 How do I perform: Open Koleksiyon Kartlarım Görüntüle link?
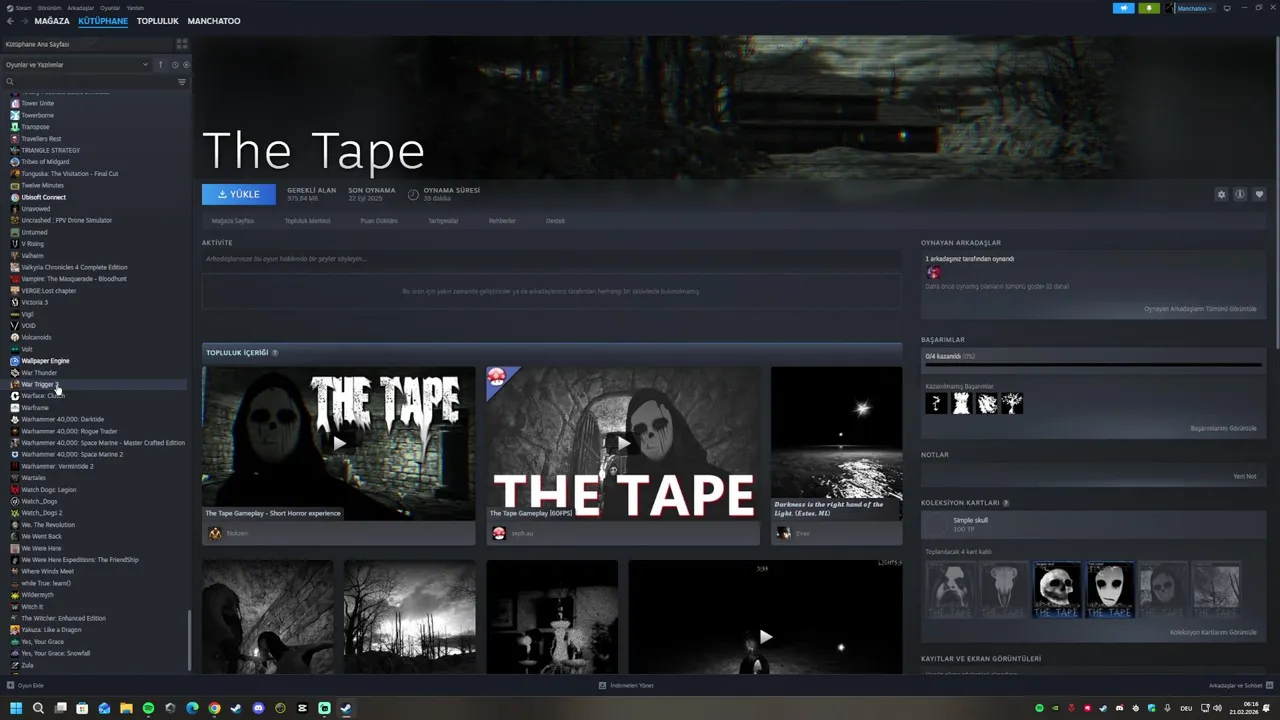1213,632
